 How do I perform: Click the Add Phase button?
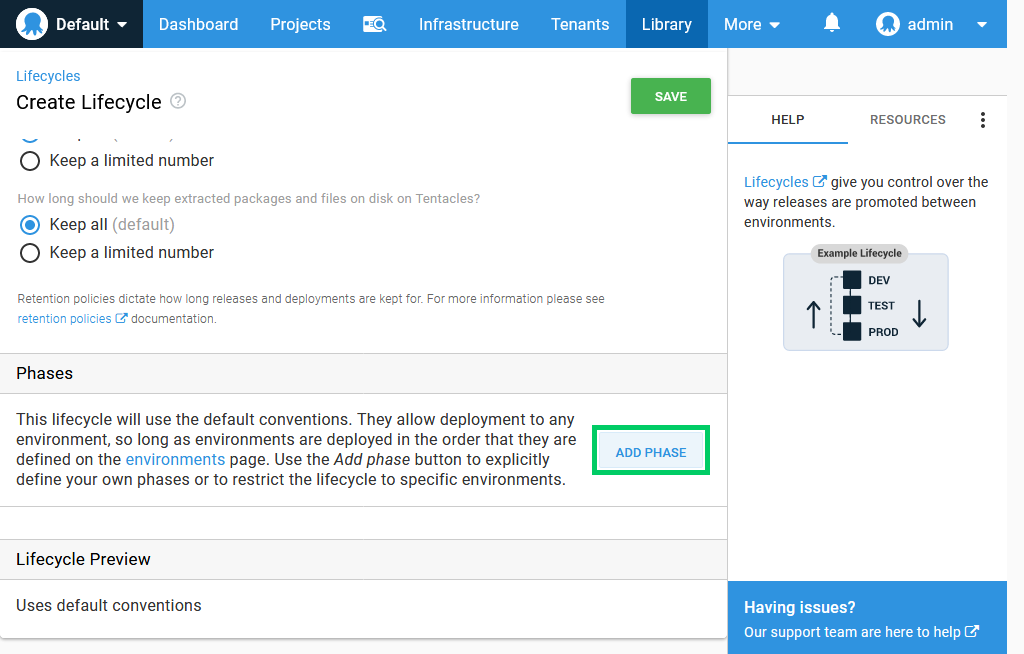point(650,452)
